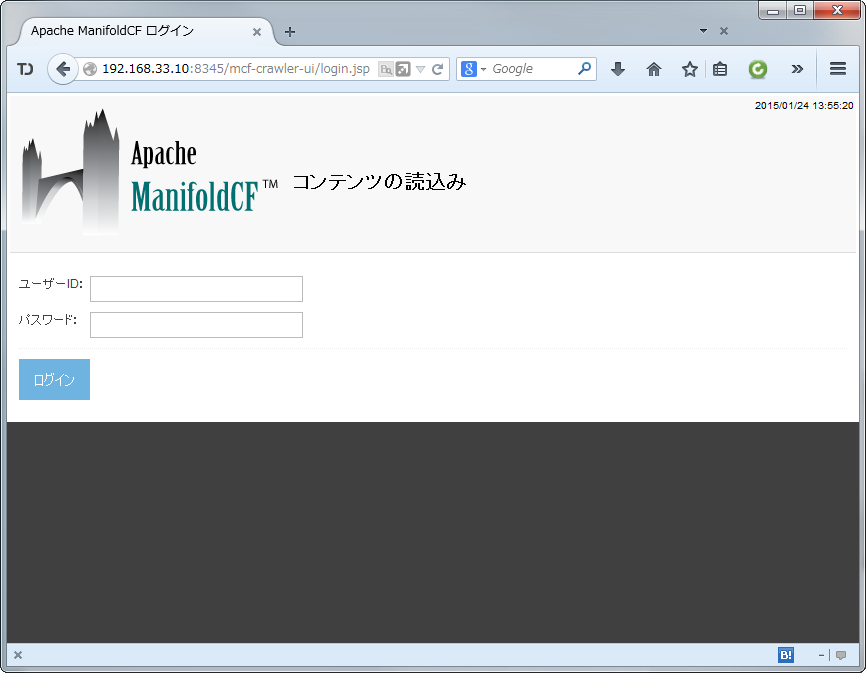Minimize the browser window

coord(773,10)
